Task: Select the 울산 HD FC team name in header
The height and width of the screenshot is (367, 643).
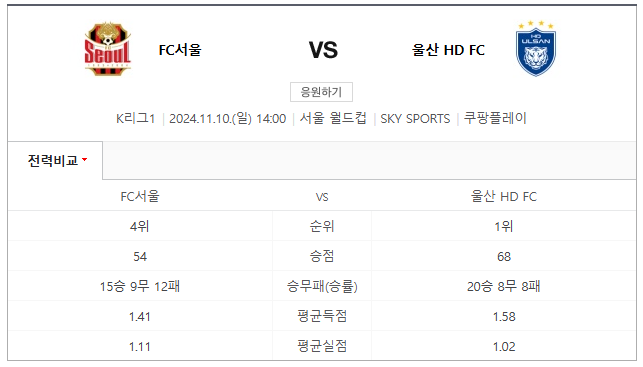Action: [448, 50]
